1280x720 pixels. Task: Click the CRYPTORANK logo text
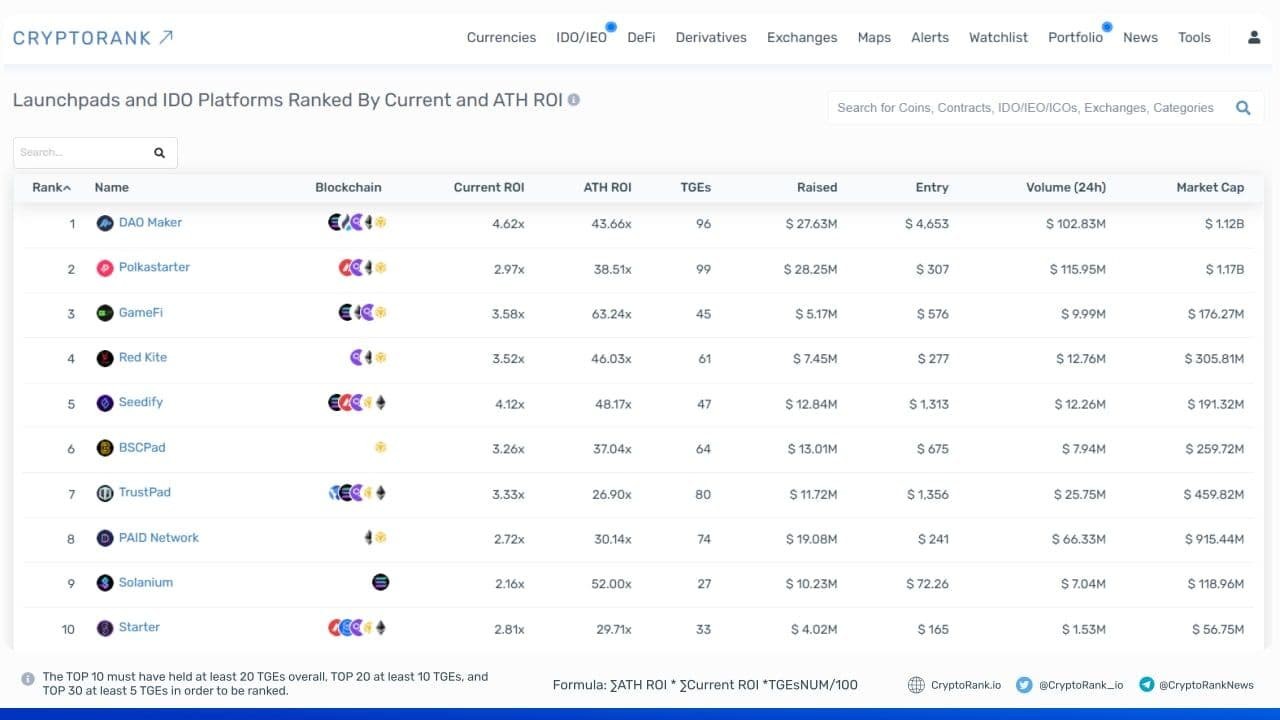click(82, 38)
